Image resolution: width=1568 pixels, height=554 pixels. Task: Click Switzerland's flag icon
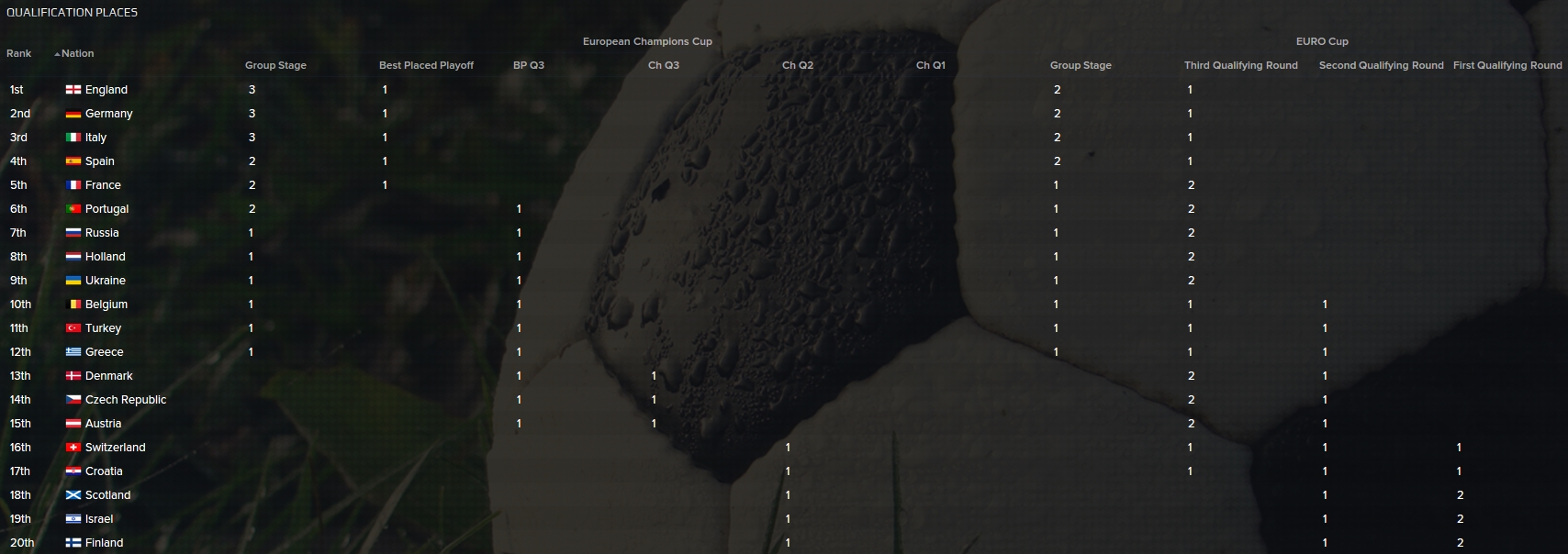(73, 448)
